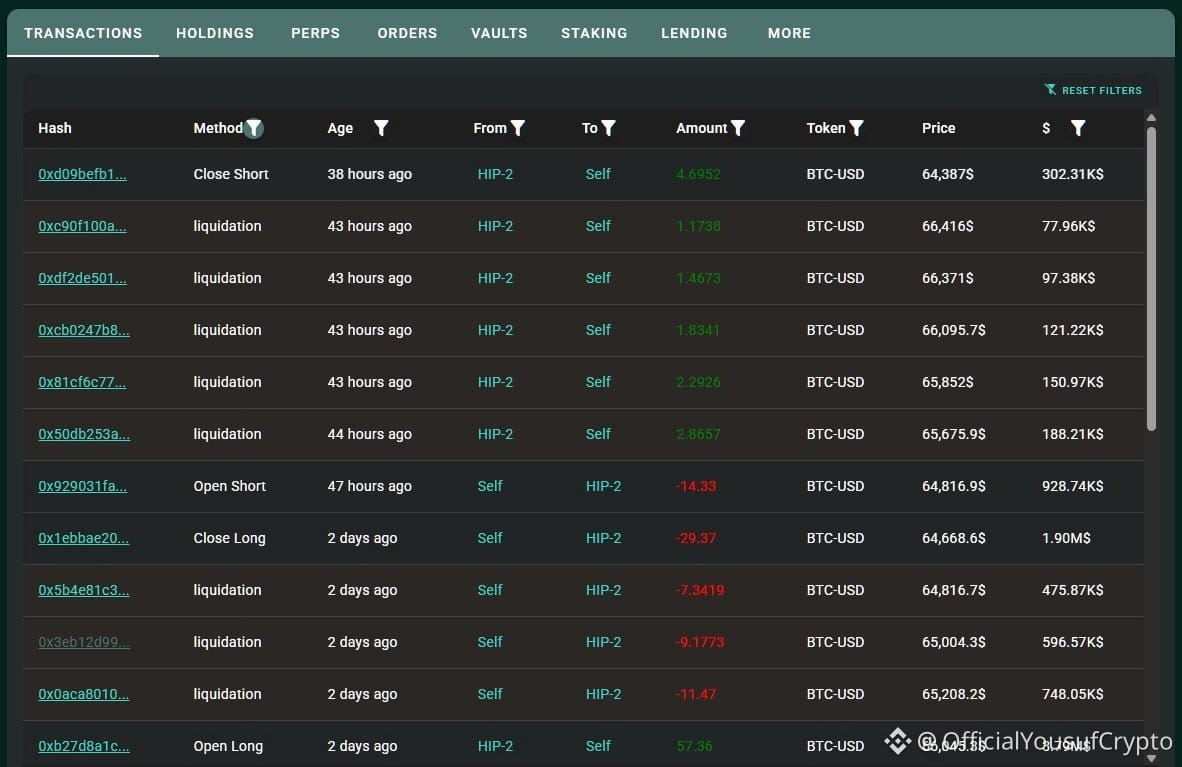The image size is (1182, 767).
Task: Open transaction hash 0xd09befb1...
Action: coord(82,174)
